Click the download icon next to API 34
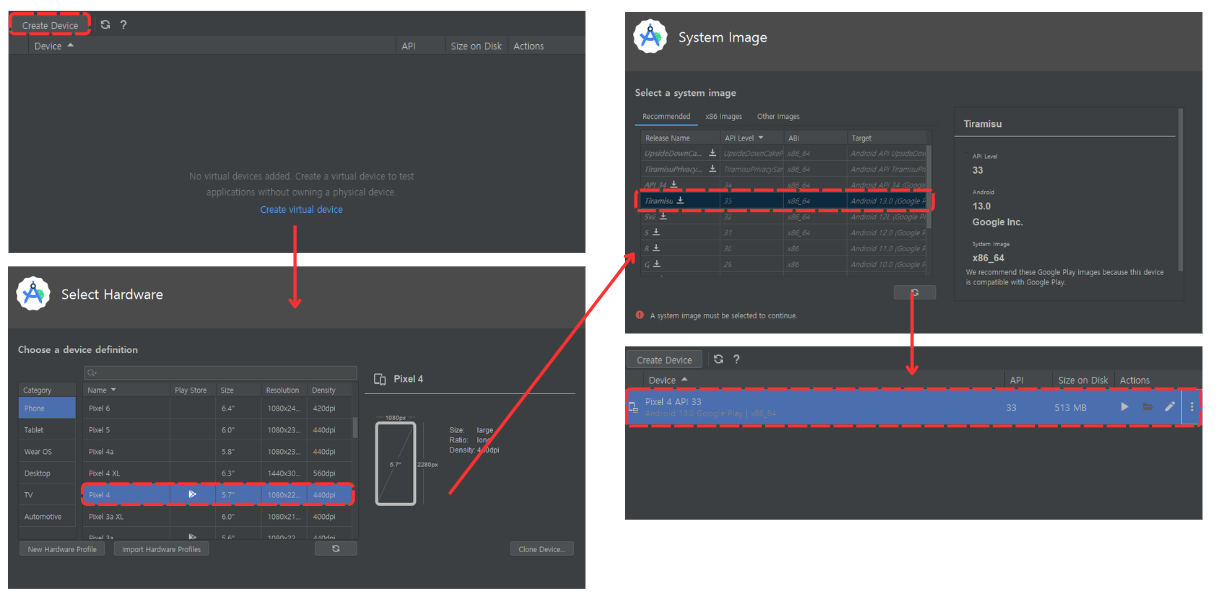Screen dimensions: 1219x605 point(674,185)
